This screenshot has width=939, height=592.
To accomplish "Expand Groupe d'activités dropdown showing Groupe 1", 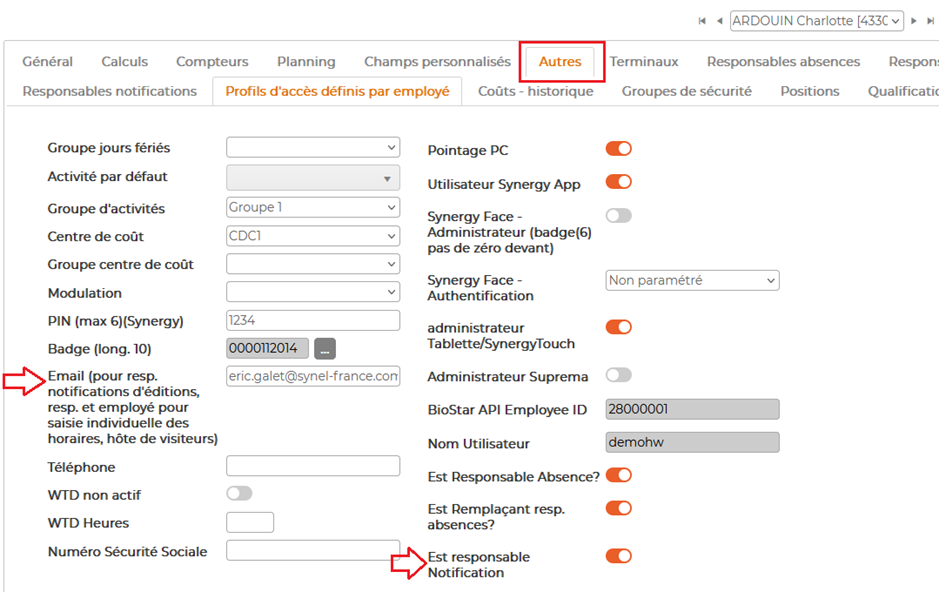I will tap(313, 207).
